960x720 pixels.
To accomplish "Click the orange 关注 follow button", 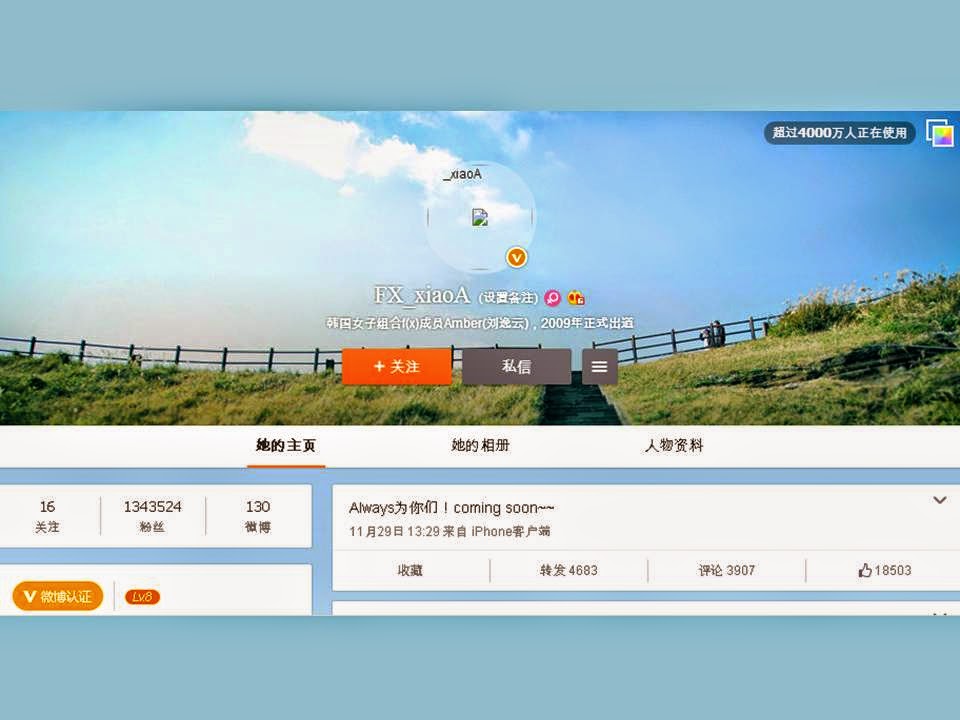I will click(397, 367).
